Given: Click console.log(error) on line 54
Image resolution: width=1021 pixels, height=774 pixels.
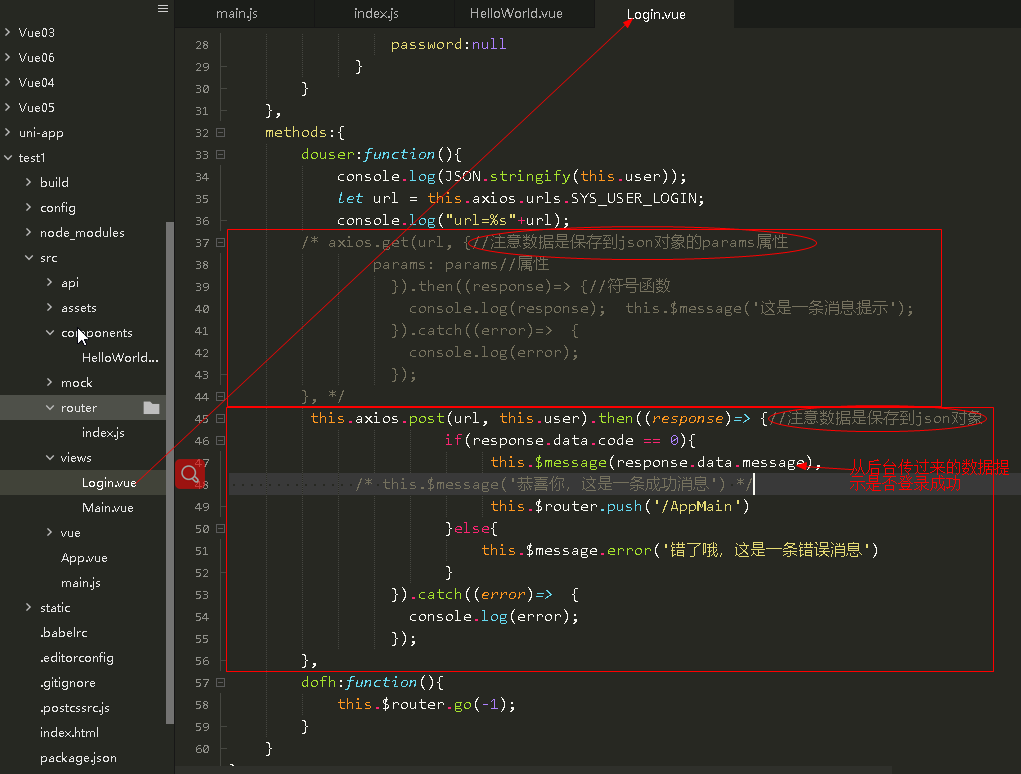Looking at the screenshot, I should pos(489,616).
